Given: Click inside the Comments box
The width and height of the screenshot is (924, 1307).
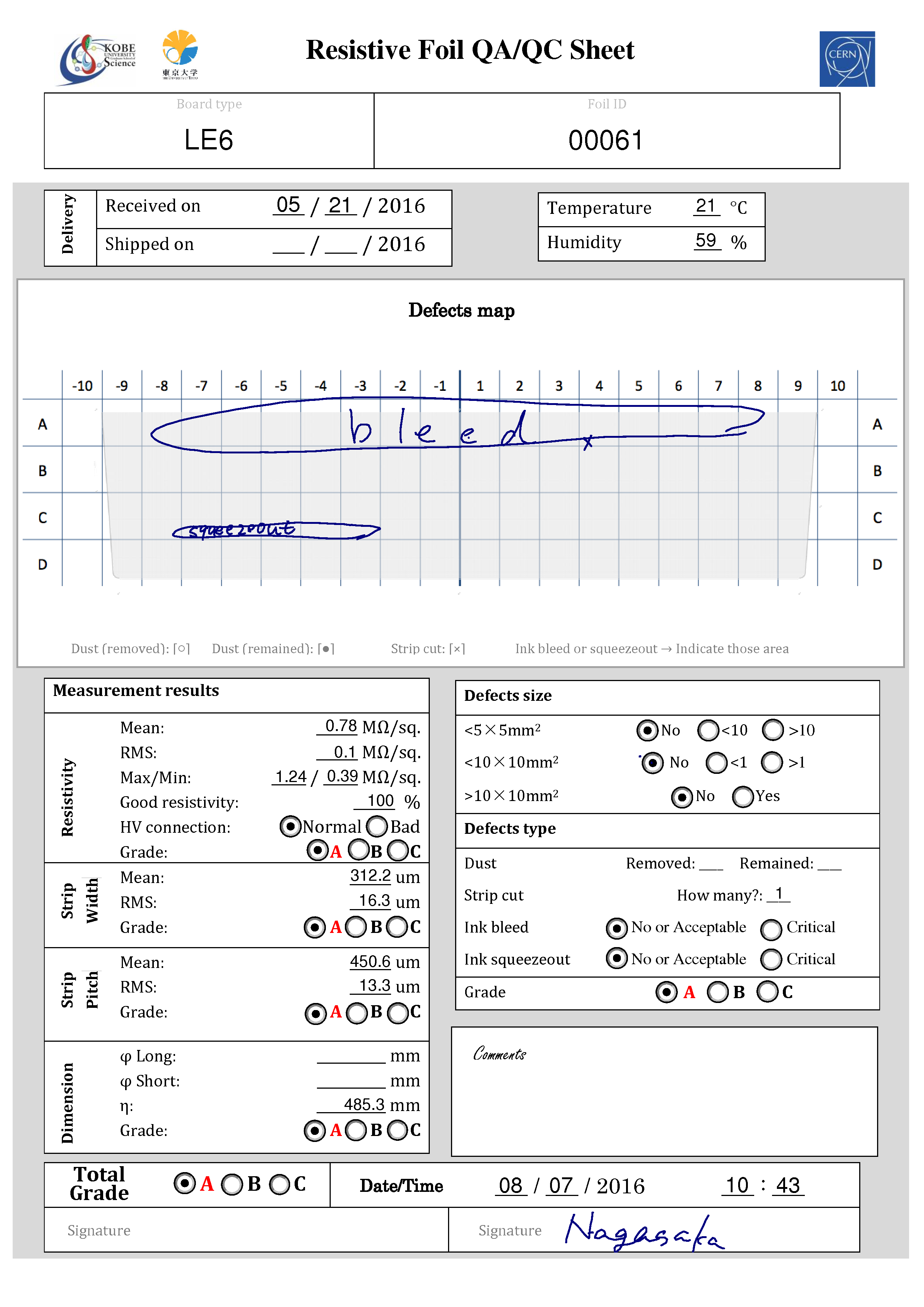Looking at the screenshot, I should [664, 1091].
